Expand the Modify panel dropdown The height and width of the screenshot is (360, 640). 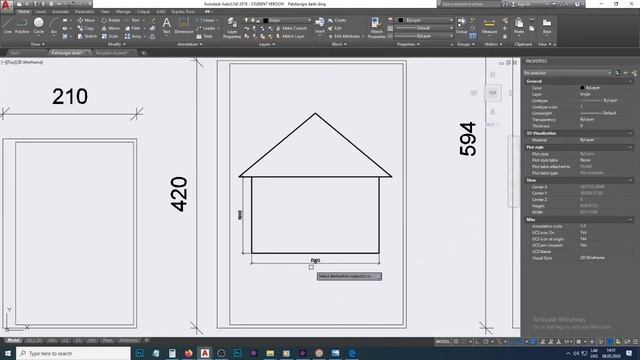116,44
